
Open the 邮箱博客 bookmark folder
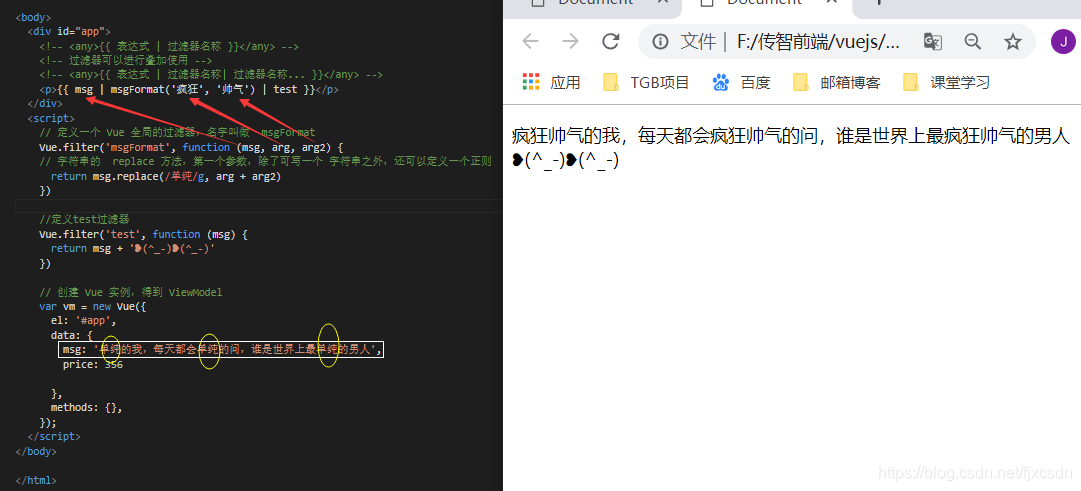pos(836,83)
